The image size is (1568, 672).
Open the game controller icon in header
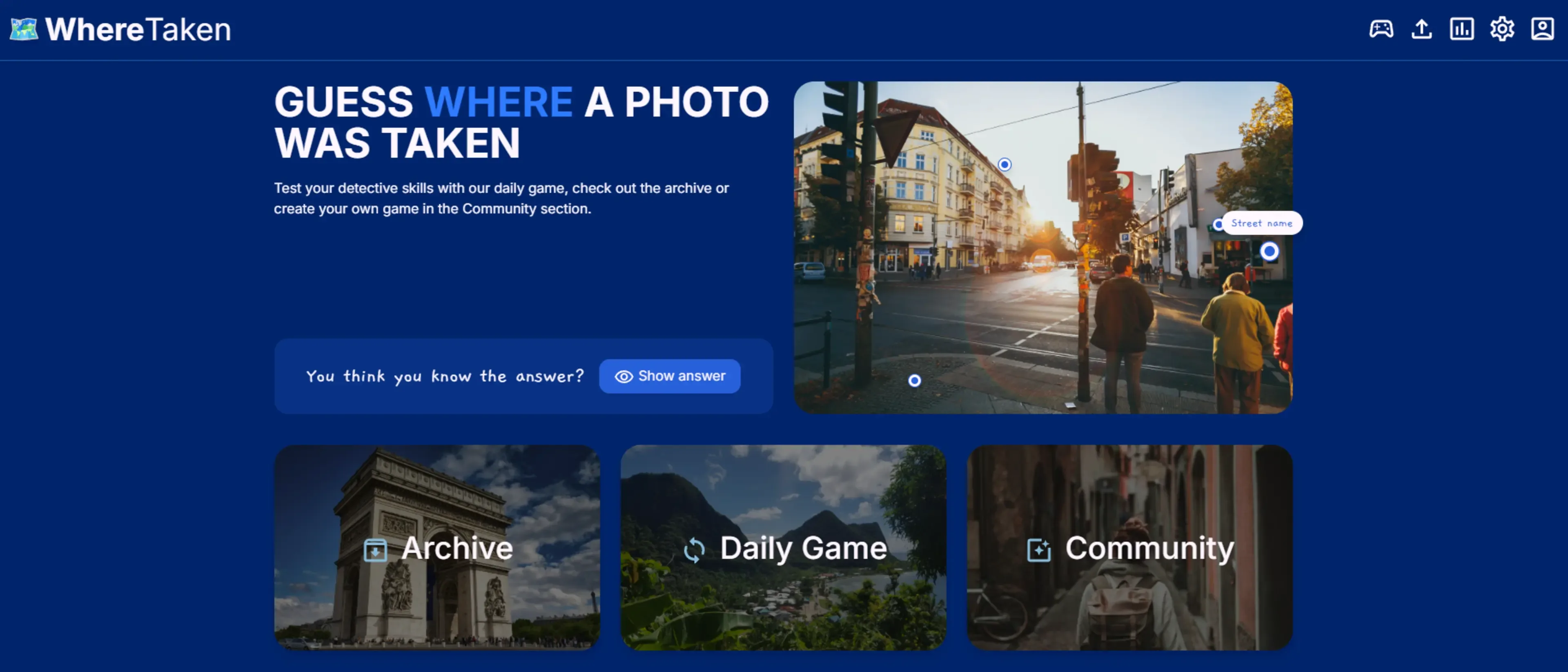1381,29
